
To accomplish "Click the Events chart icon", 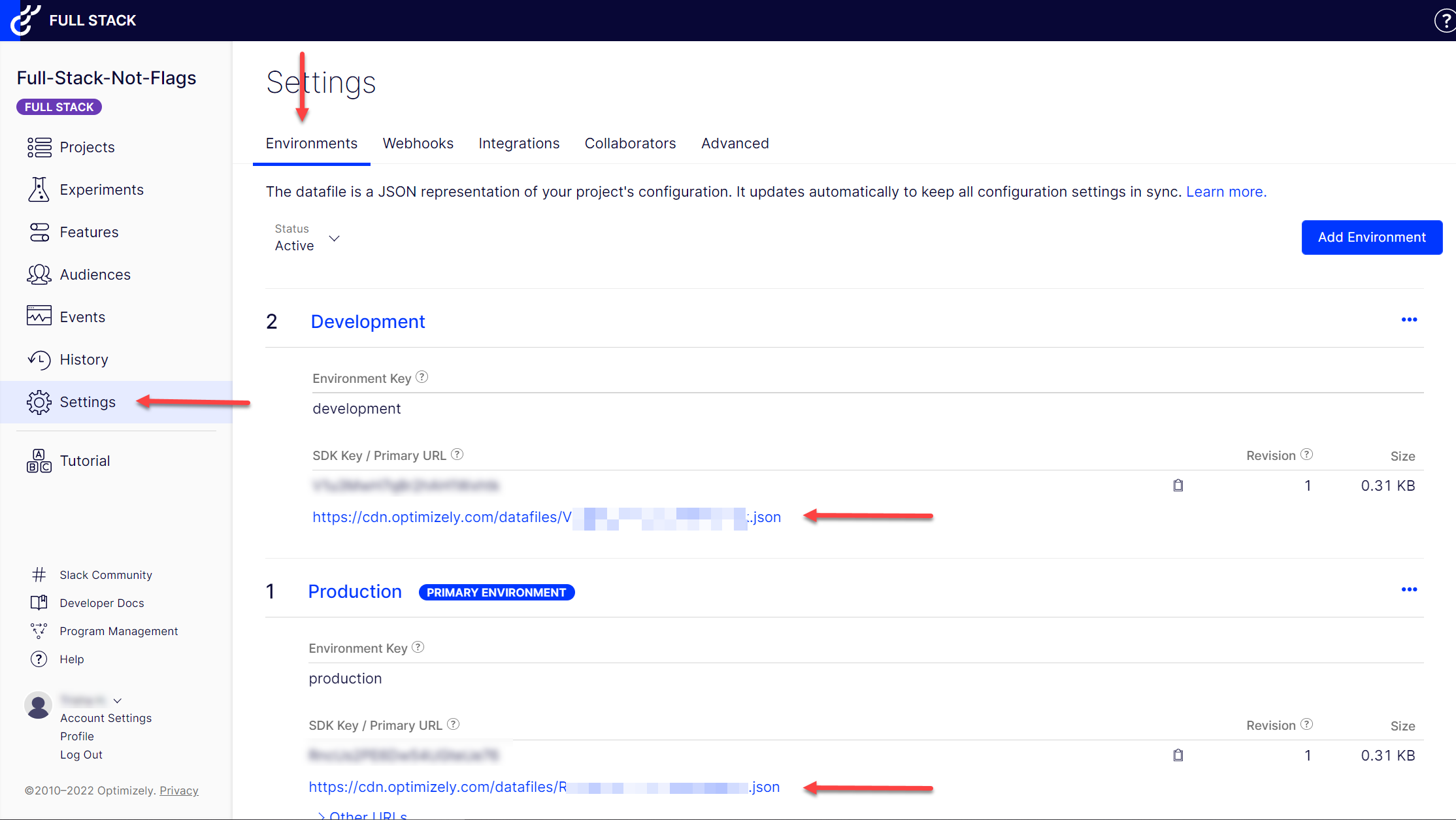I will click(x=39, y=316).
